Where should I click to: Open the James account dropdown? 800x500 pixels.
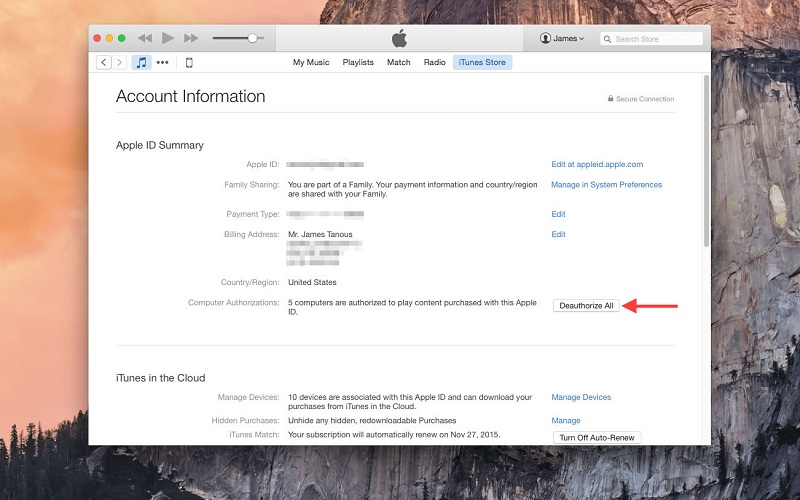562,38
